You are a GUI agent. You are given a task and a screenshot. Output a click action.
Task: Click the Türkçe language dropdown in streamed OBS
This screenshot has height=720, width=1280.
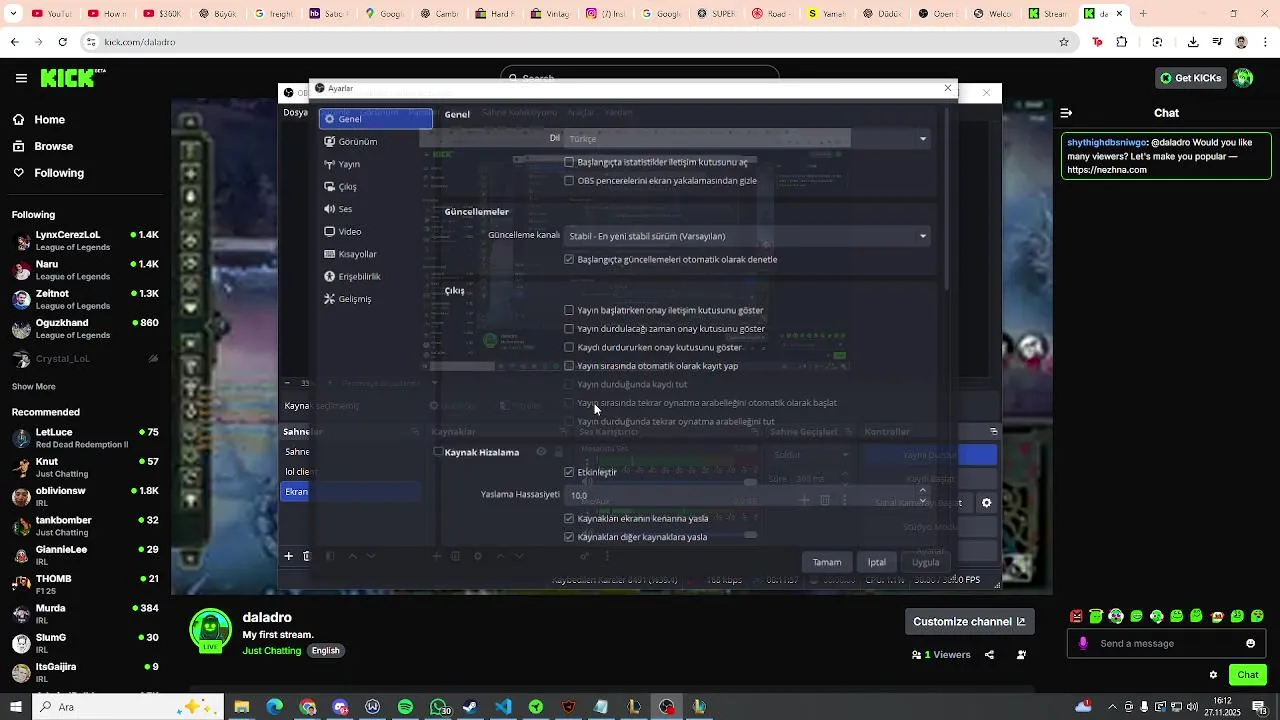point(747,139)
